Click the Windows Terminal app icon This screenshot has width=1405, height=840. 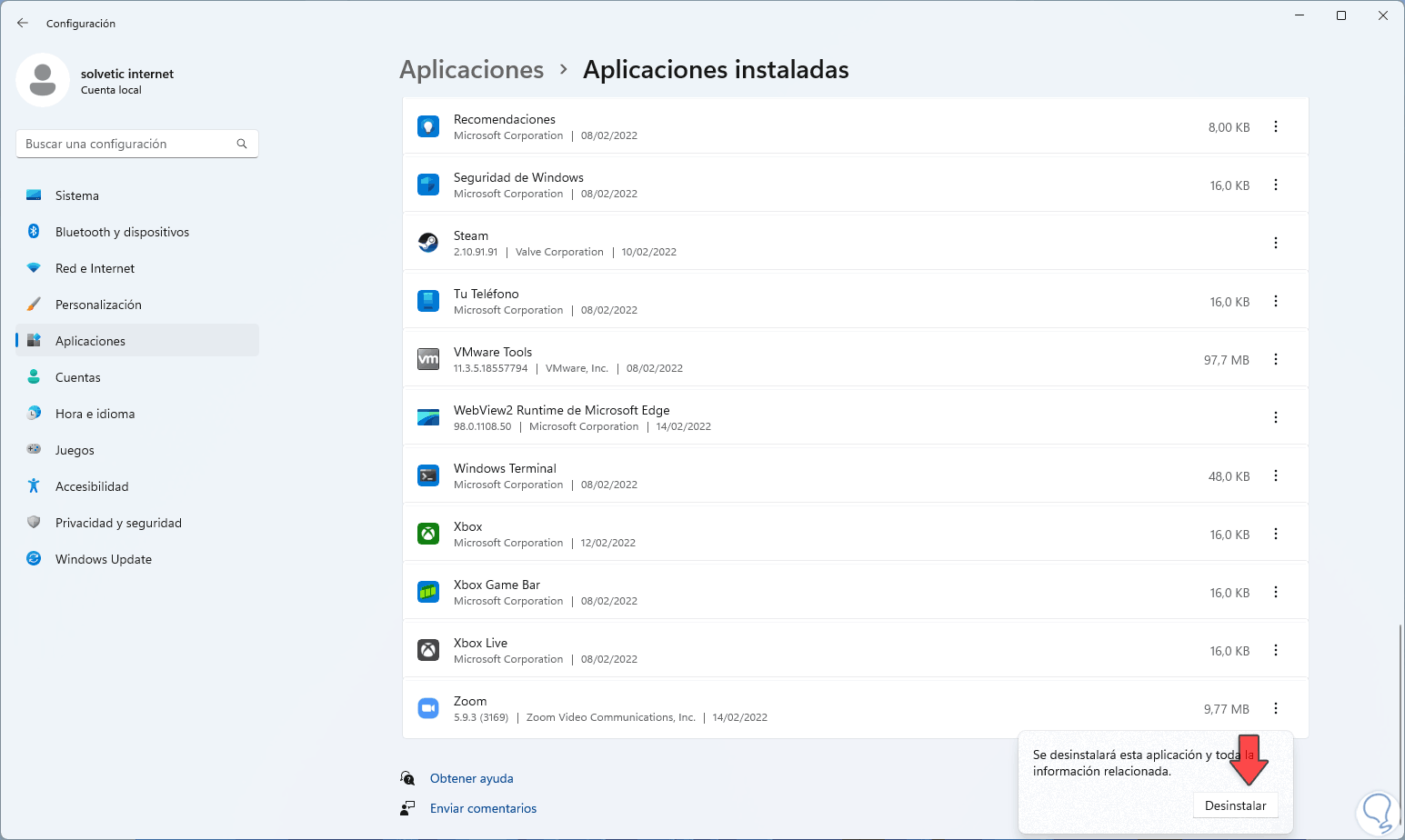pos(428,475)
